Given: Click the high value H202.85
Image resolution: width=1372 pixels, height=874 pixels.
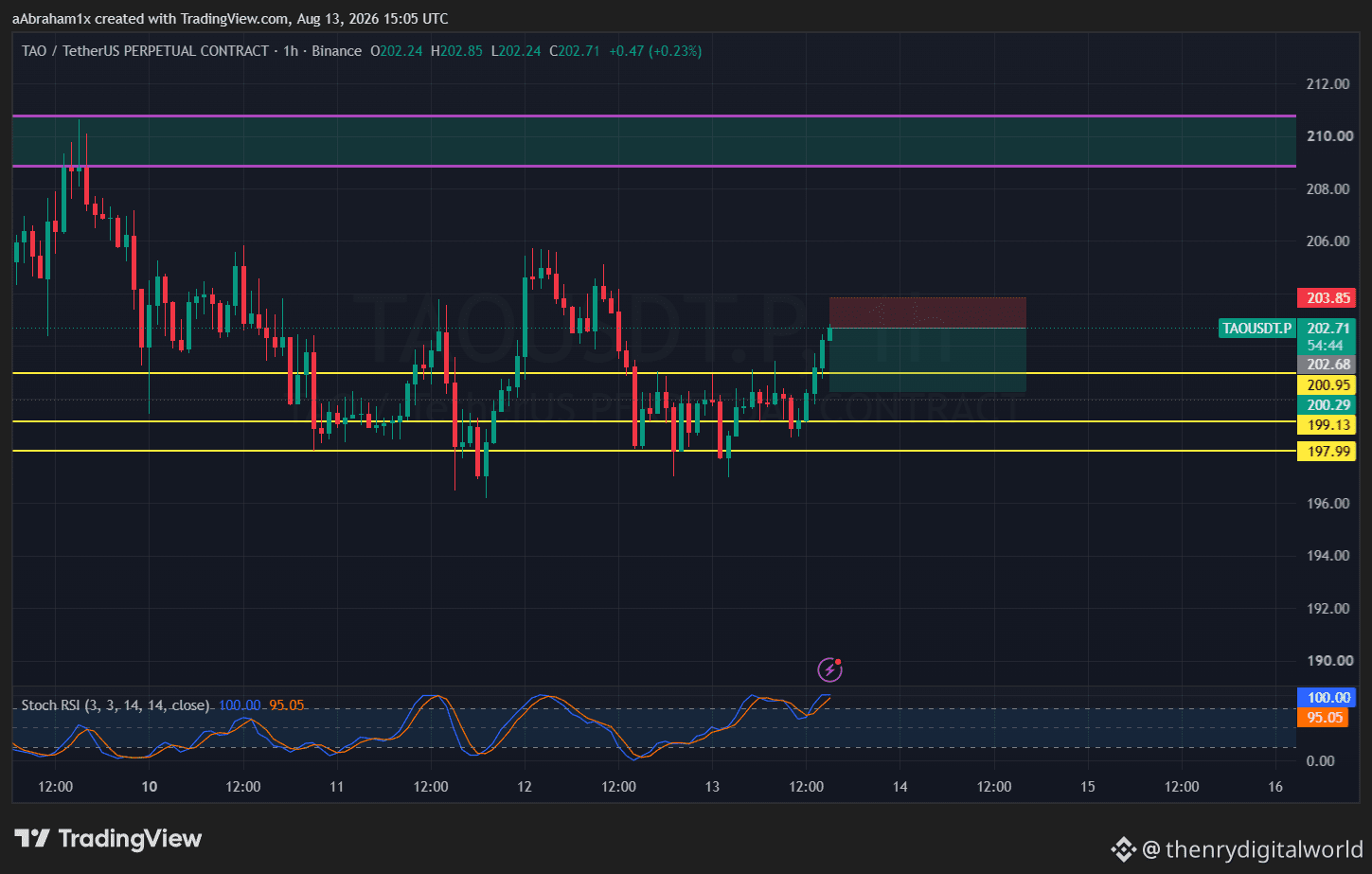Looking at the screenshot, I should (456, 51).
